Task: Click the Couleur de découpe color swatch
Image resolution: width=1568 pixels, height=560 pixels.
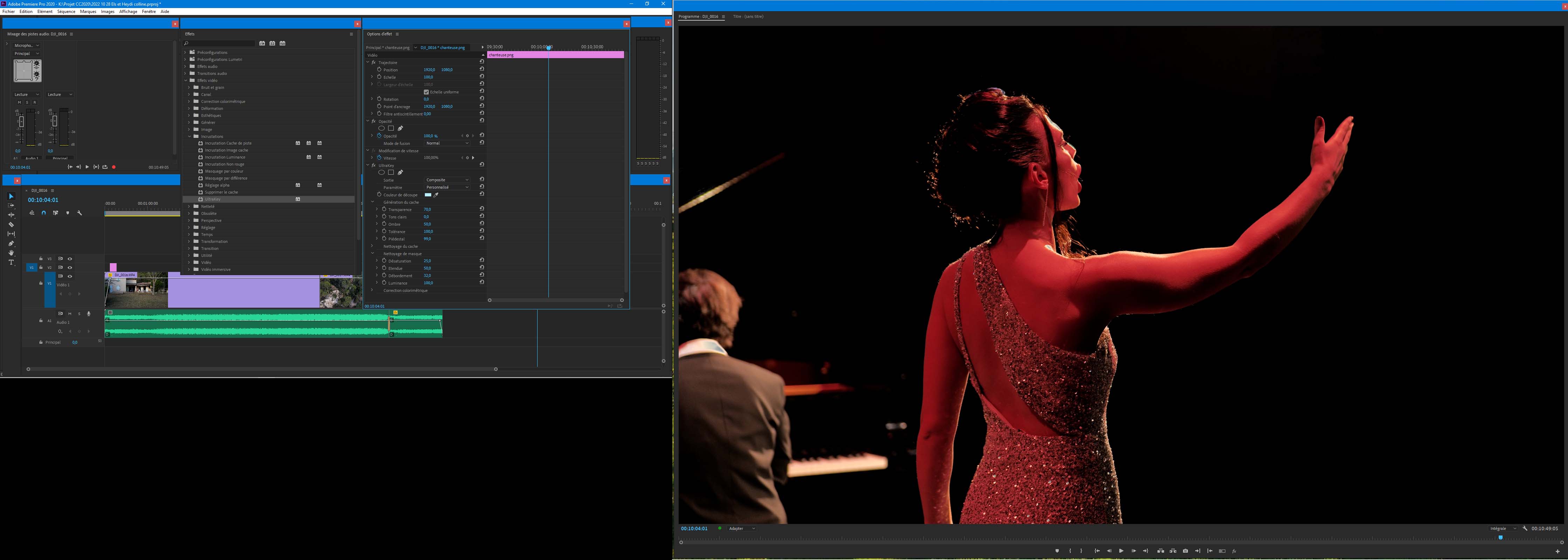Action: point(428,195)
